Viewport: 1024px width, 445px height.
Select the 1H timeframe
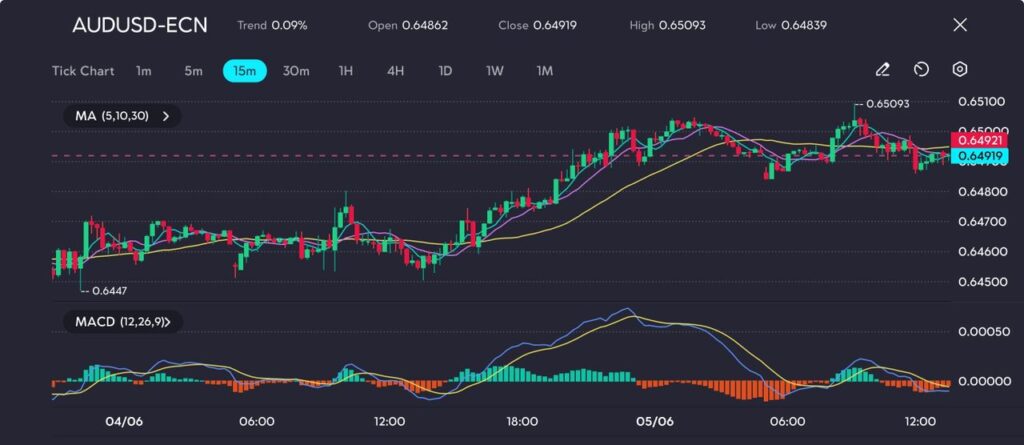[346, 71]
